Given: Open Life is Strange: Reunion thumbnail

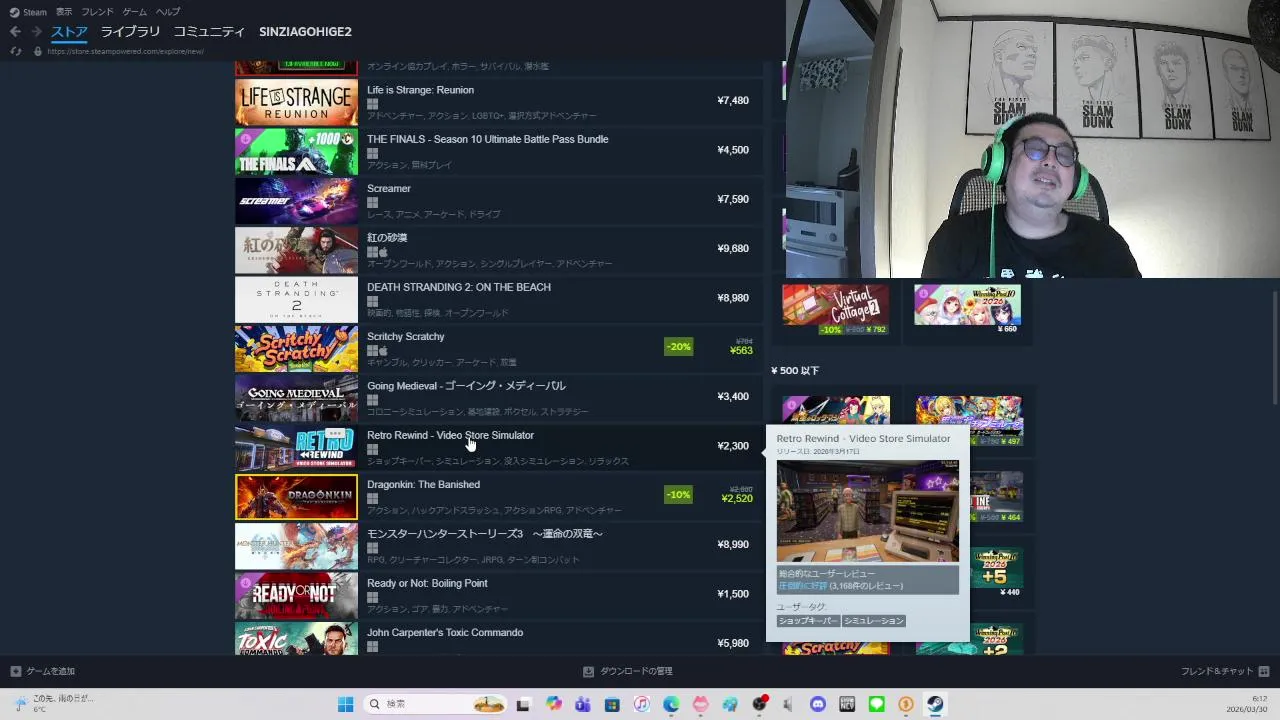Looking at the screenshot, I should pos(296,102).
